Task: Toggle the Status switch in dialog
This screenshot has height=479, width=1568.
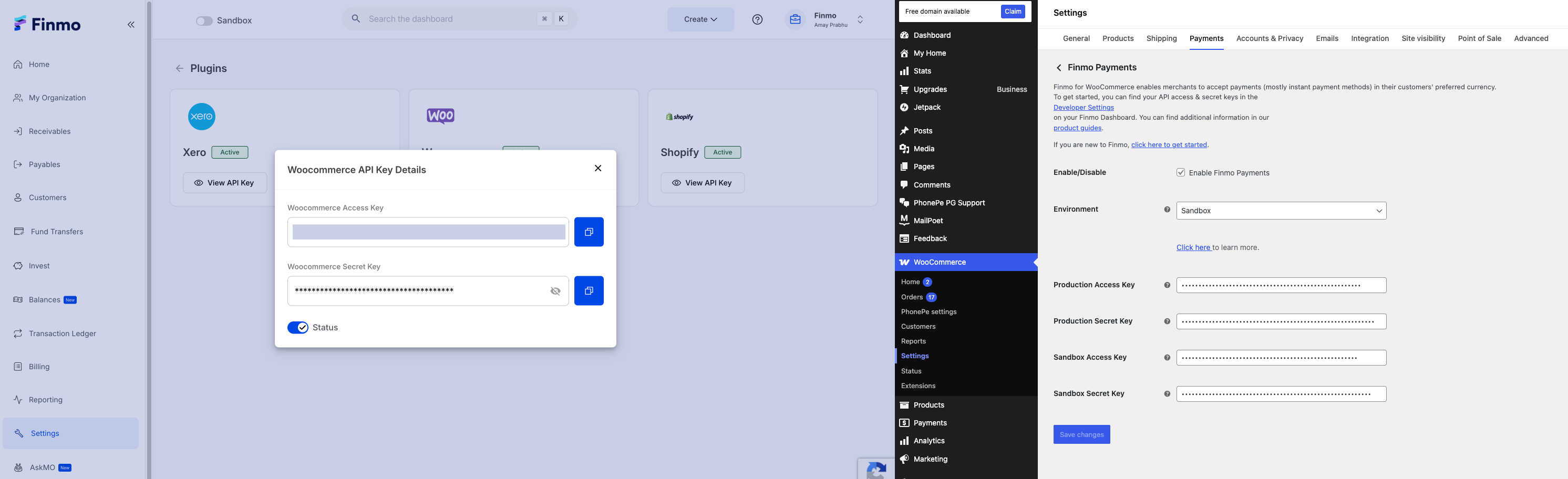Action: (x=297, y=327)
